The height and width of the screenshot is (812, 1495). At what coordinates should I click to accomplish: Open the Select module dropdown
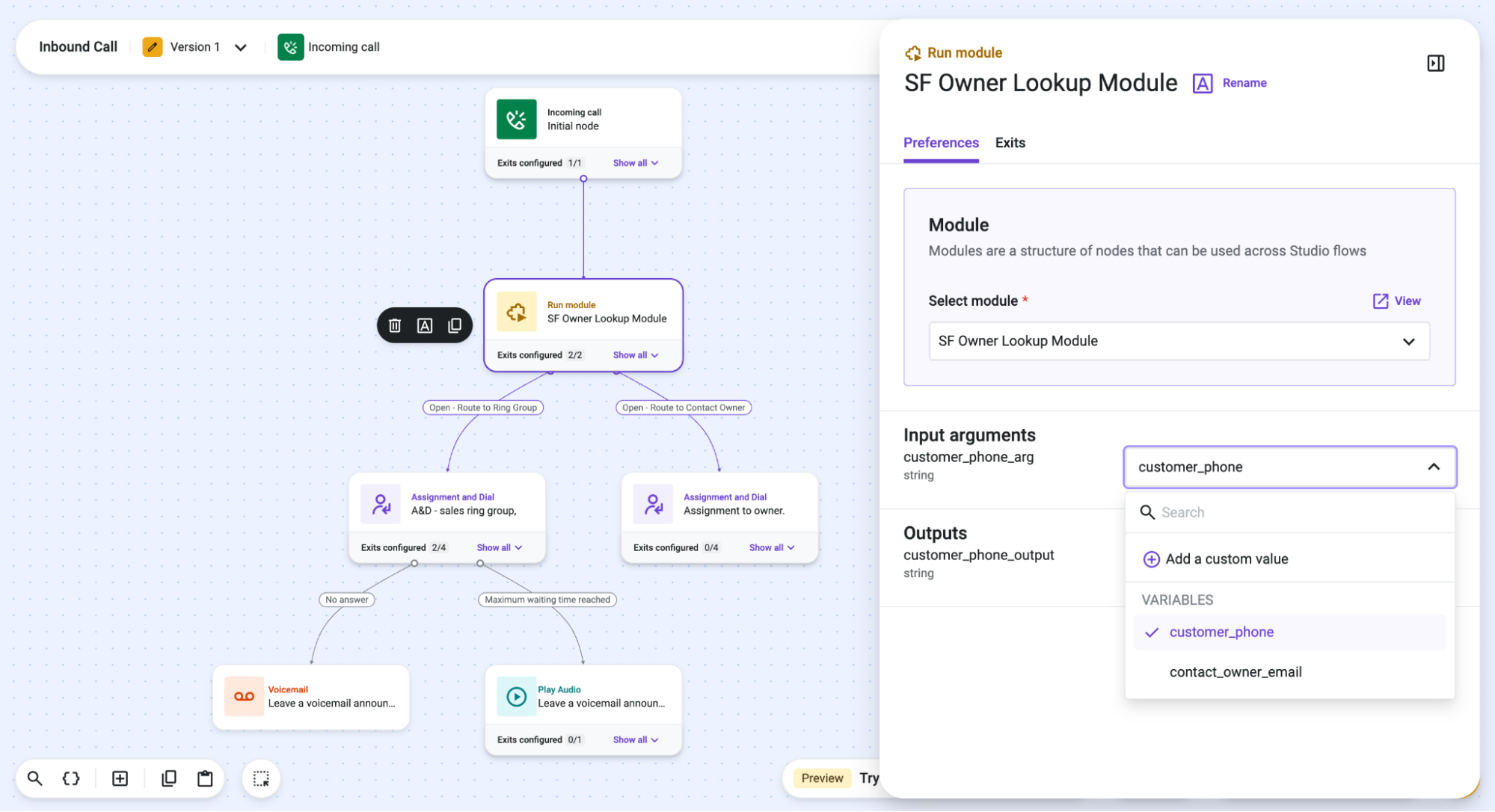[1179, 341]
